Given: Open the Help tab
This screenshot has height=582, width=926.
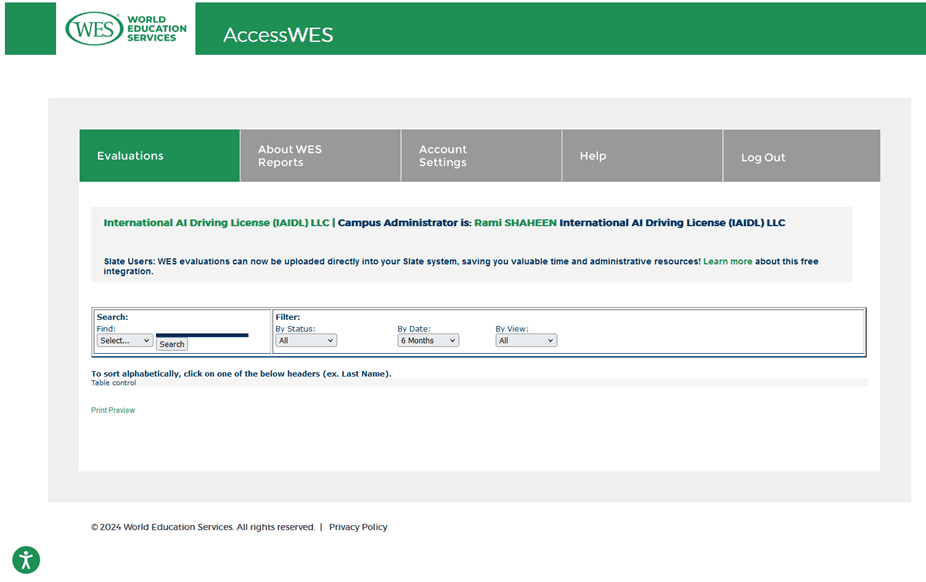Looking at the screenshot, I should click(x=642, y=156).
